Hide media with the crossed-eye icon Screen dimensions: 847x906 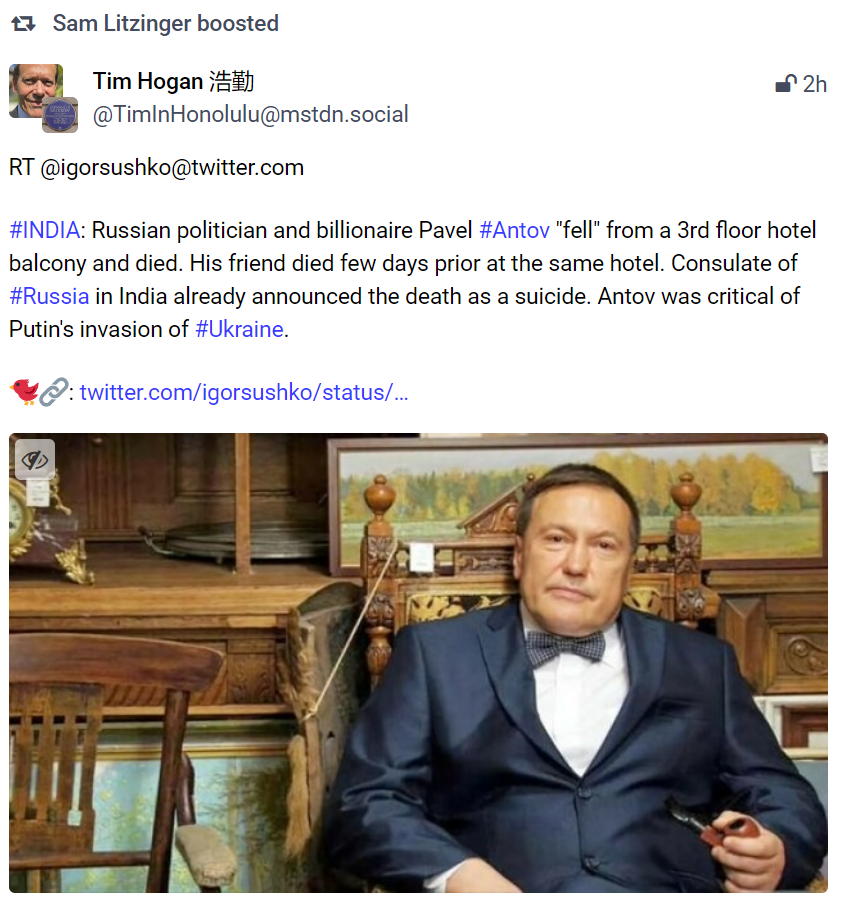tap(35, 460)
